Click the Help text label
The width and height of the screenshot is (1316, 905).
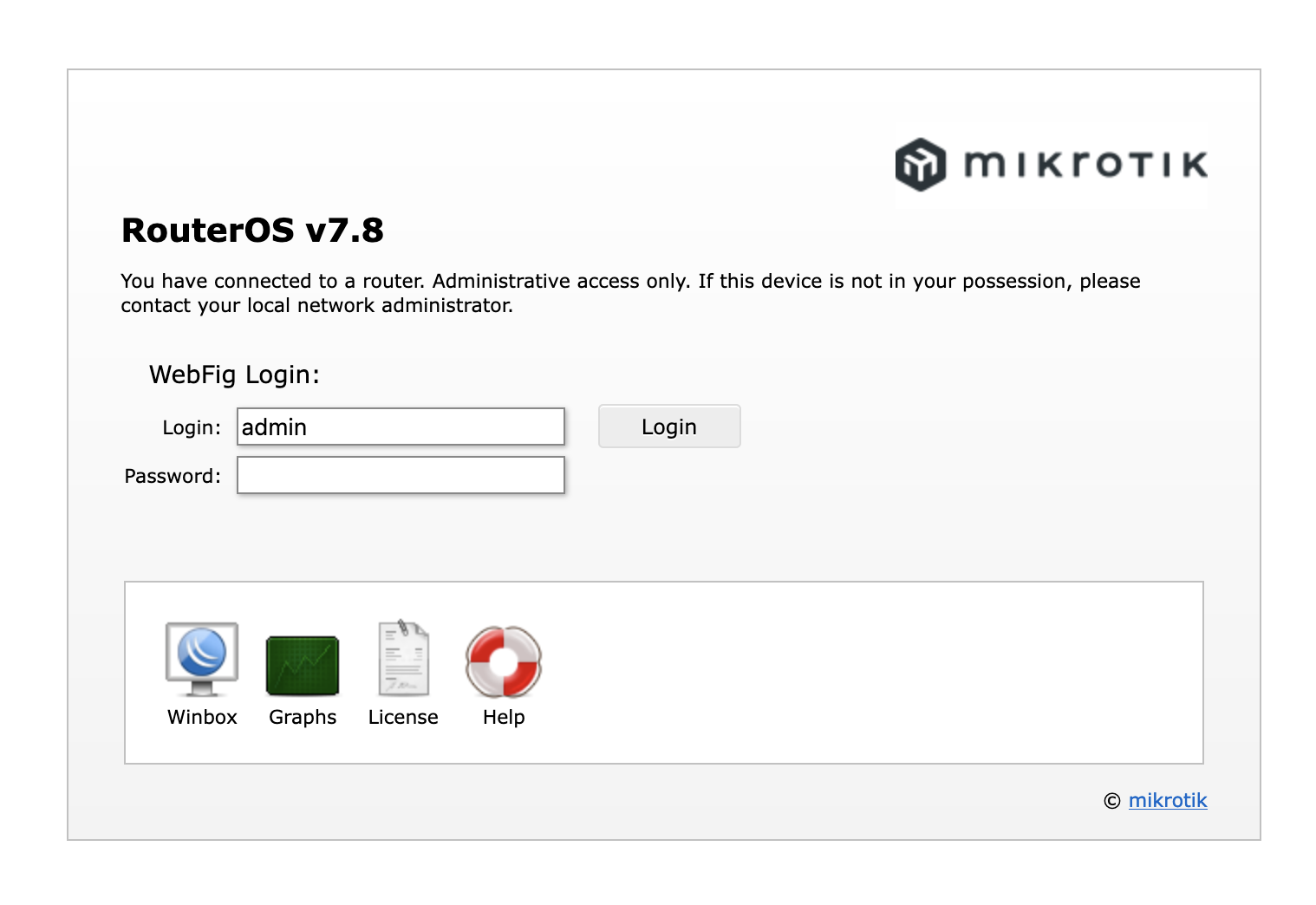(x=504, y=717)
